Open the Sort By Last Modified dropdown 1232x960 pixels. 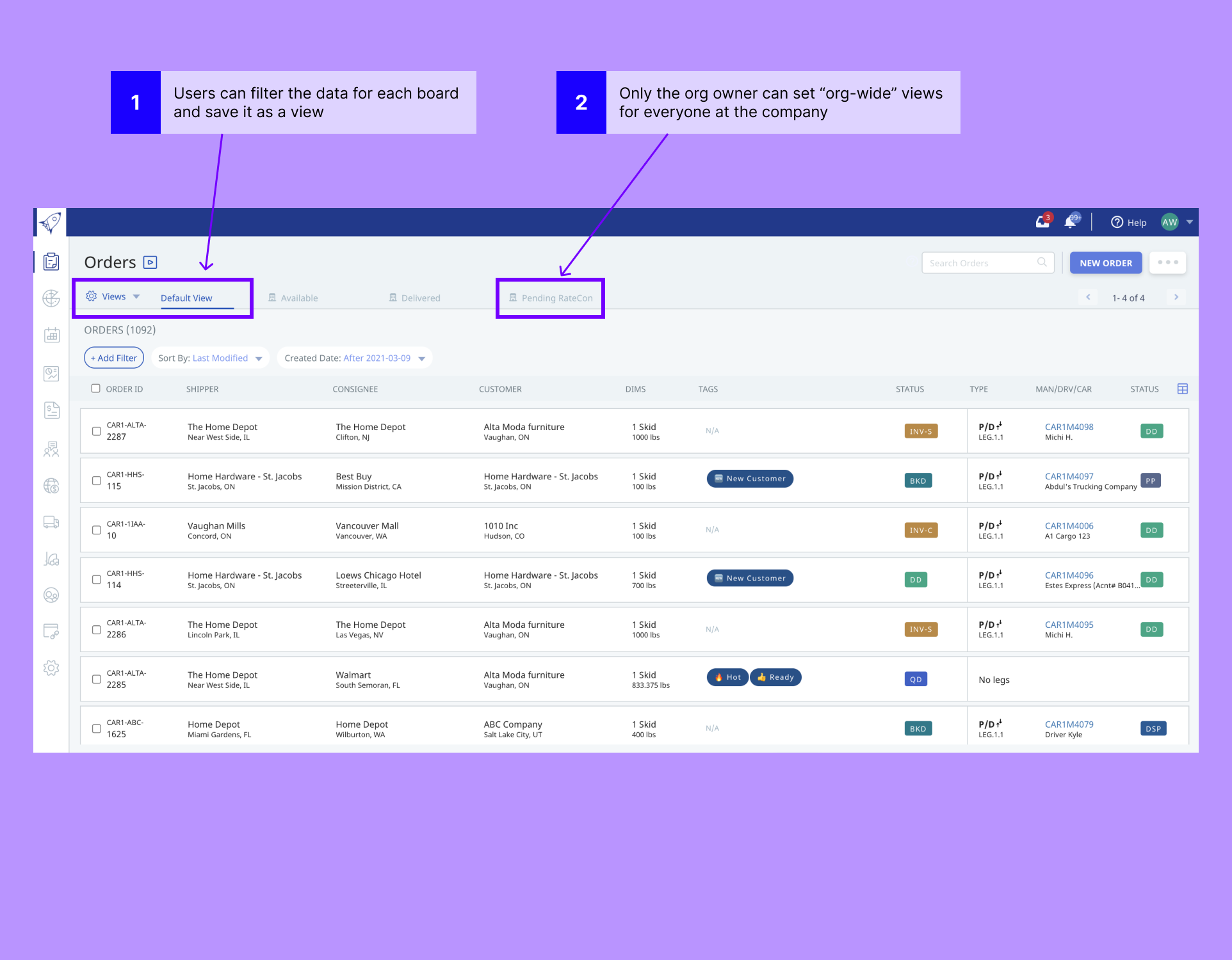pyautogui.click(x=210, y=358)
